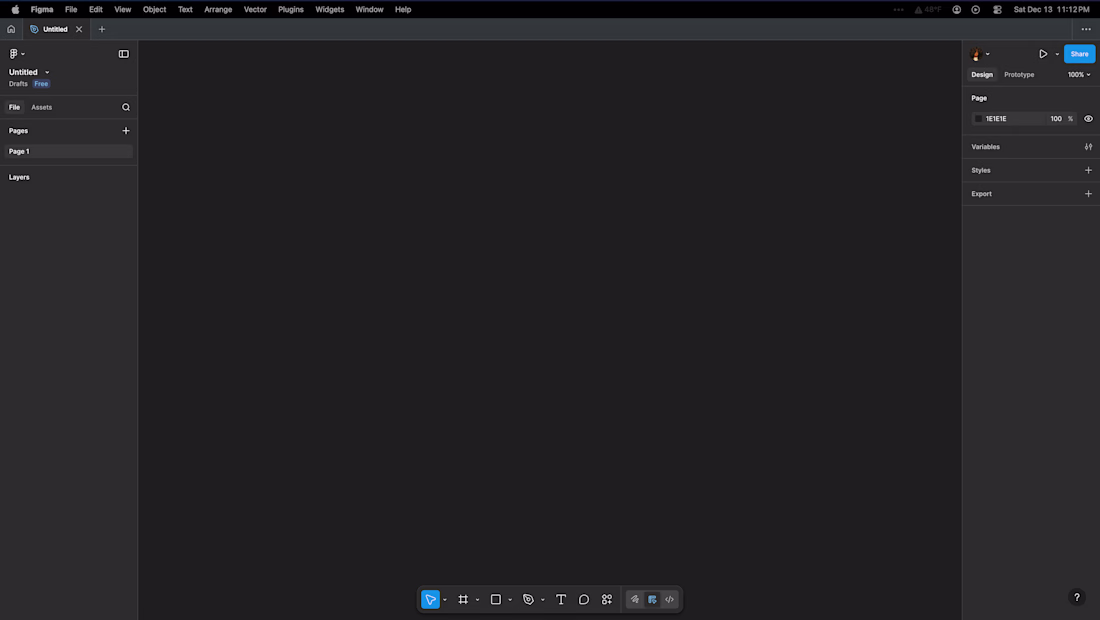The width and height of the screenshot is (1100, 620).
Task: Select the Pen tool
Action: point(528,600)
